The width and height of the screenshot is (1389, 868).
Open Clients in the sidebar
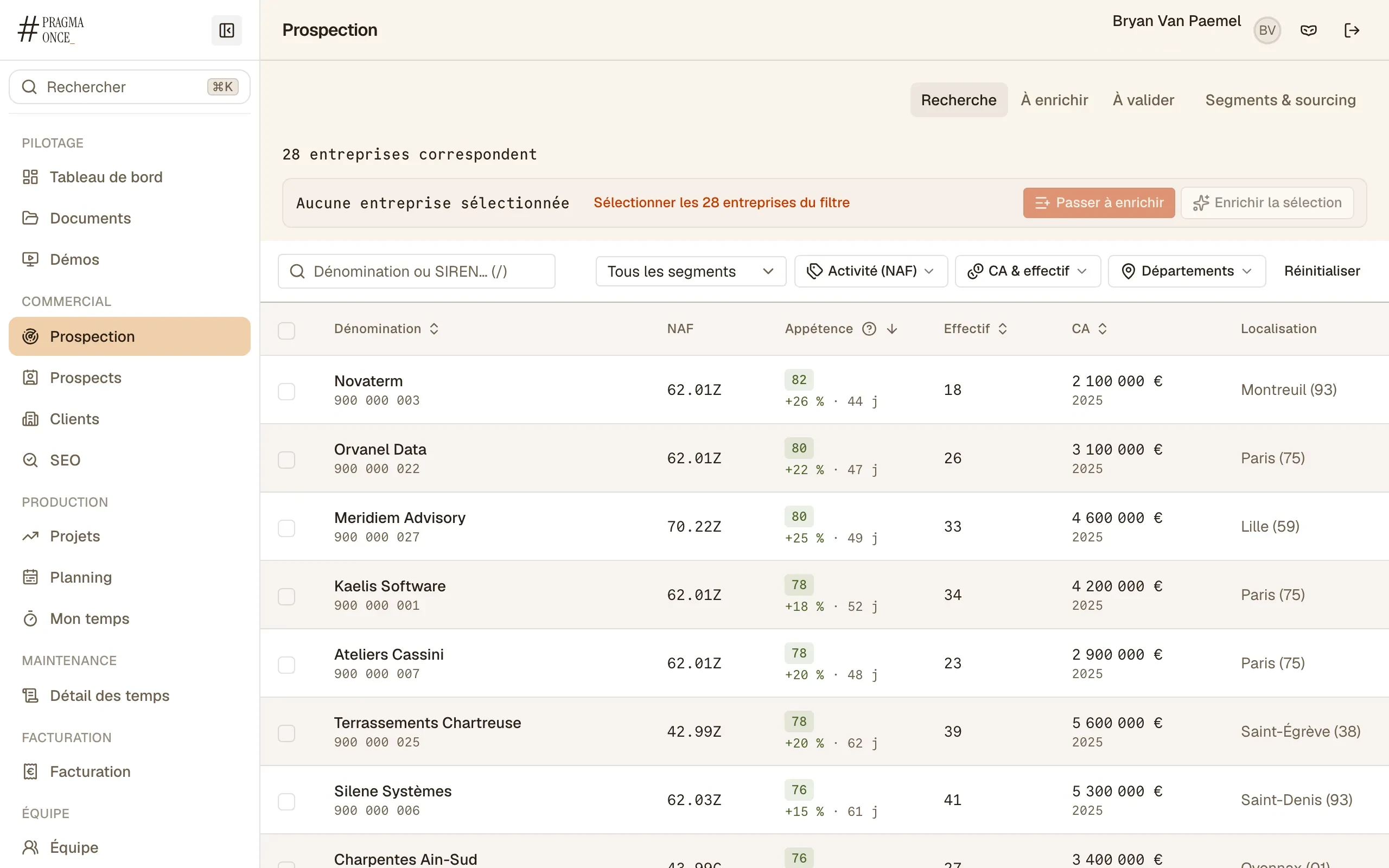click(129, 419)
